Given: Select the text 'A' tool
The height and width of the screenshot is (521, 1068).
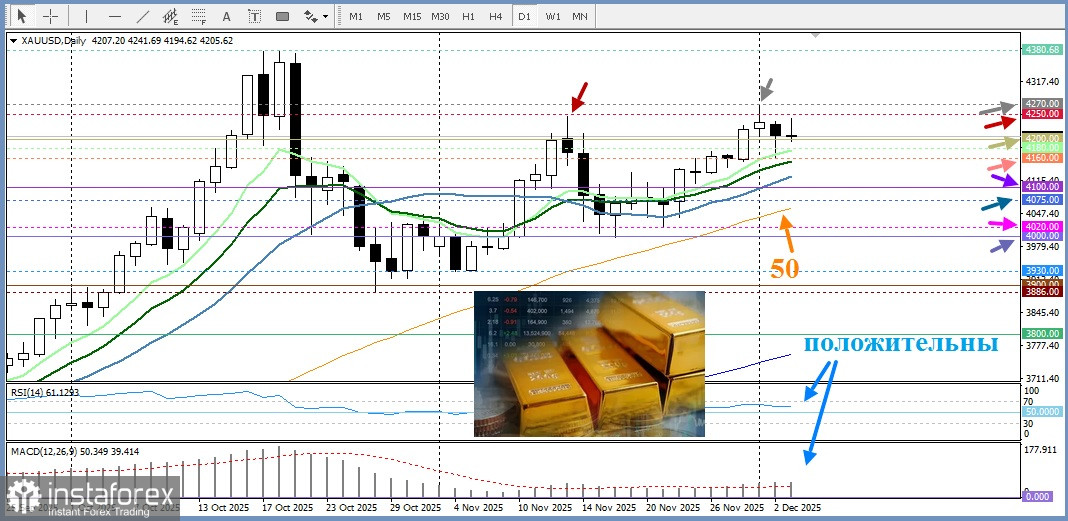Looking at the screenshot, I should tap(227, 16).
